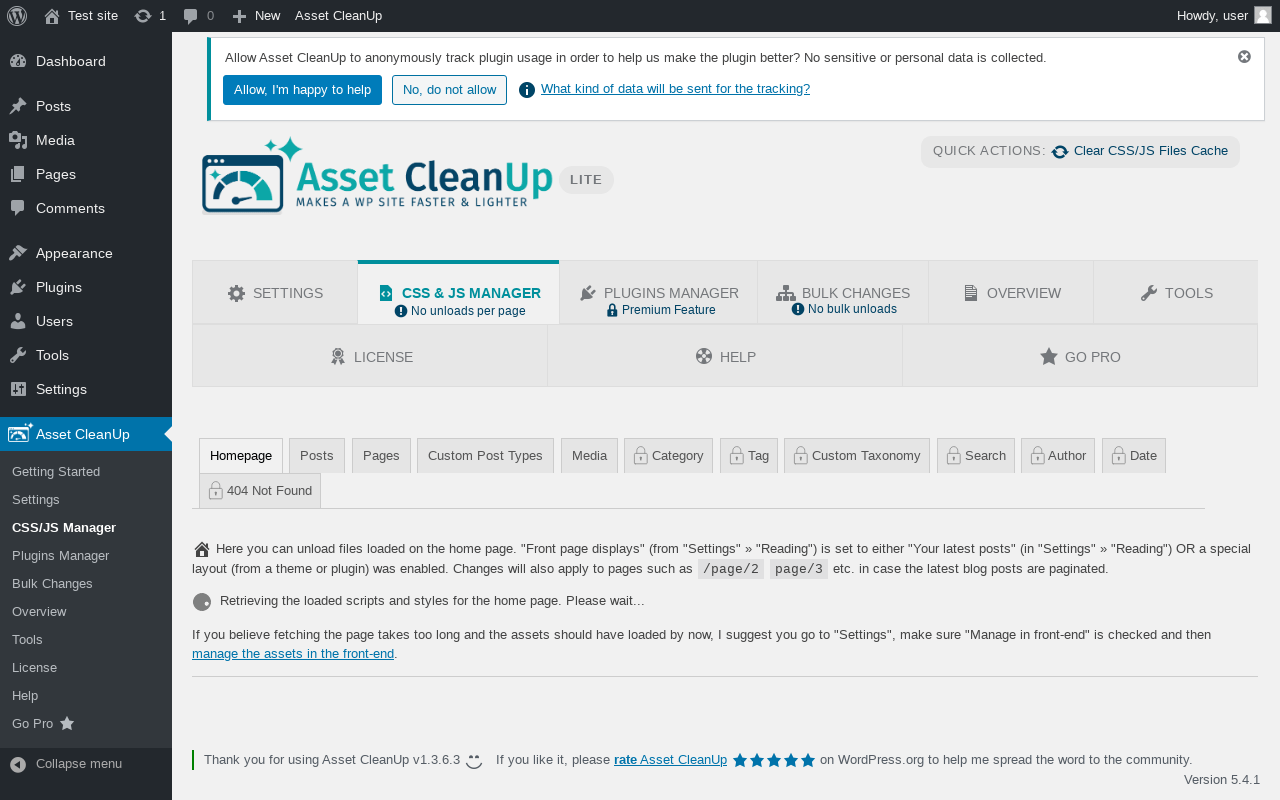Image resolution: width=1280 pixels, height=800 pixels.
Task: Click Clear CSS/JS Files Cache link
Action: (1151, 151)
